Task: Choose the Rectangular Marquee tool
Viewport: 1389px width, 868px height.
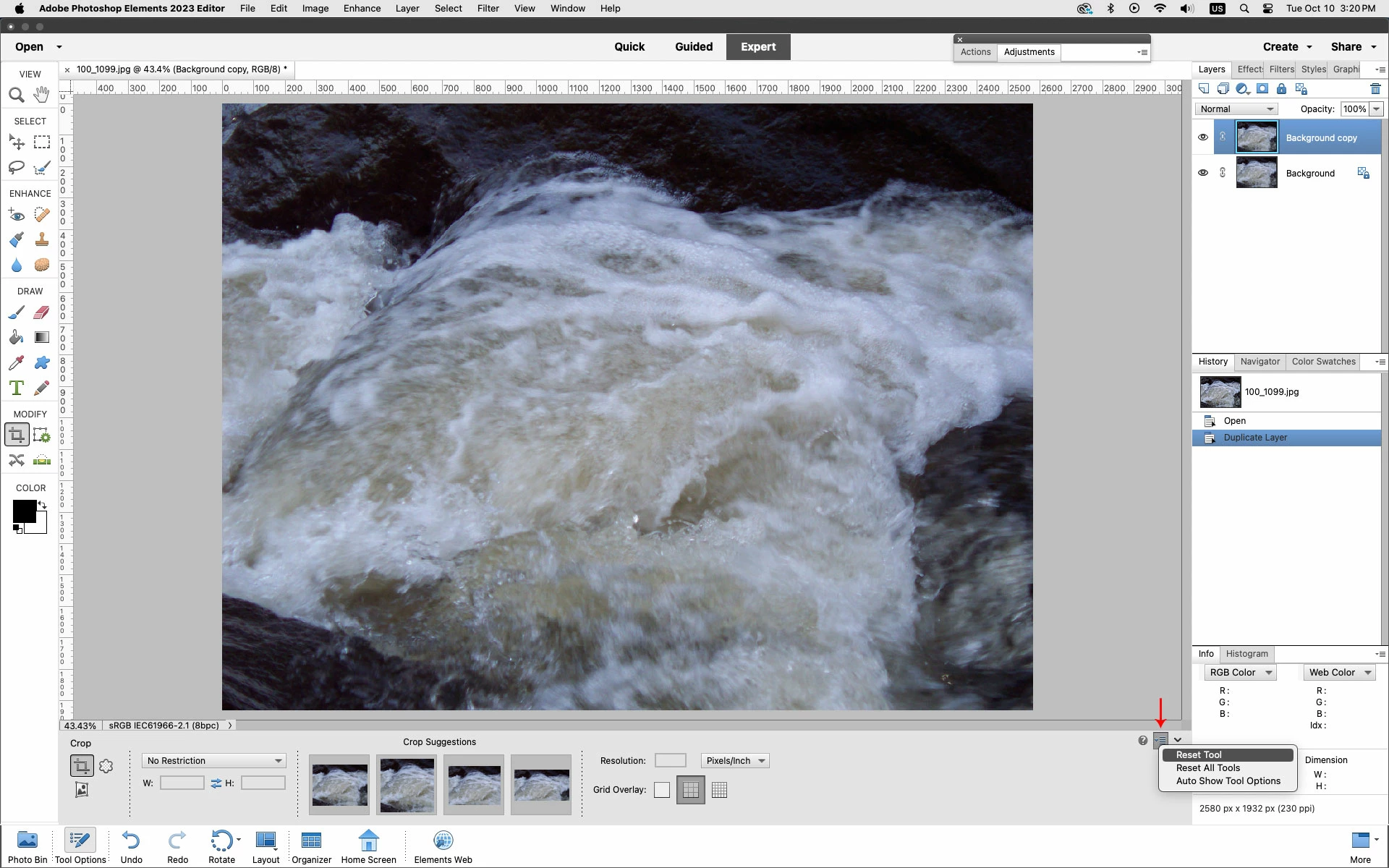Action: (x=42, y=142)
